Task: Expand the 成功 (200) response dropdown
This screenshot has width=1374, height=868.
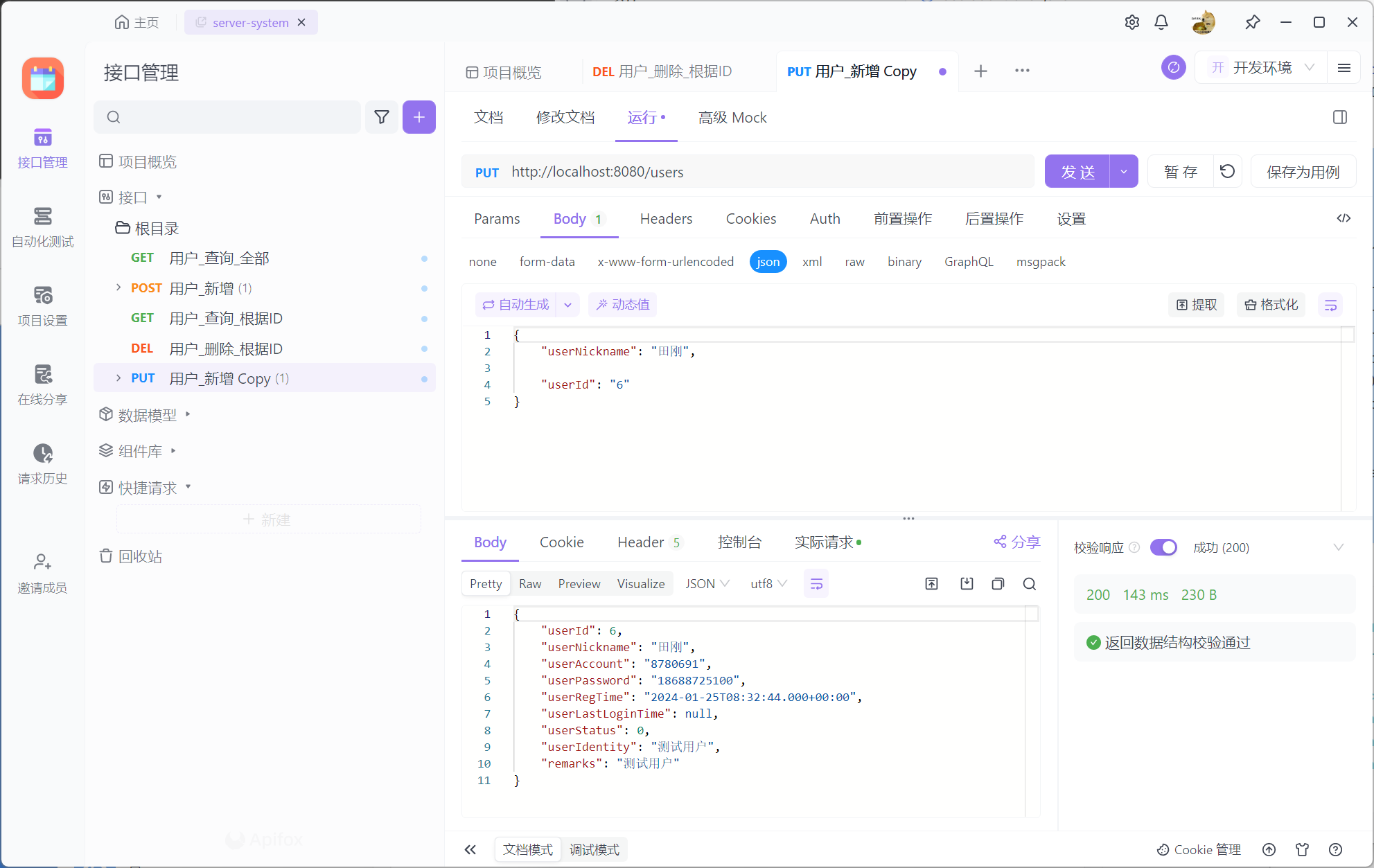Action: pos(1338,547)
